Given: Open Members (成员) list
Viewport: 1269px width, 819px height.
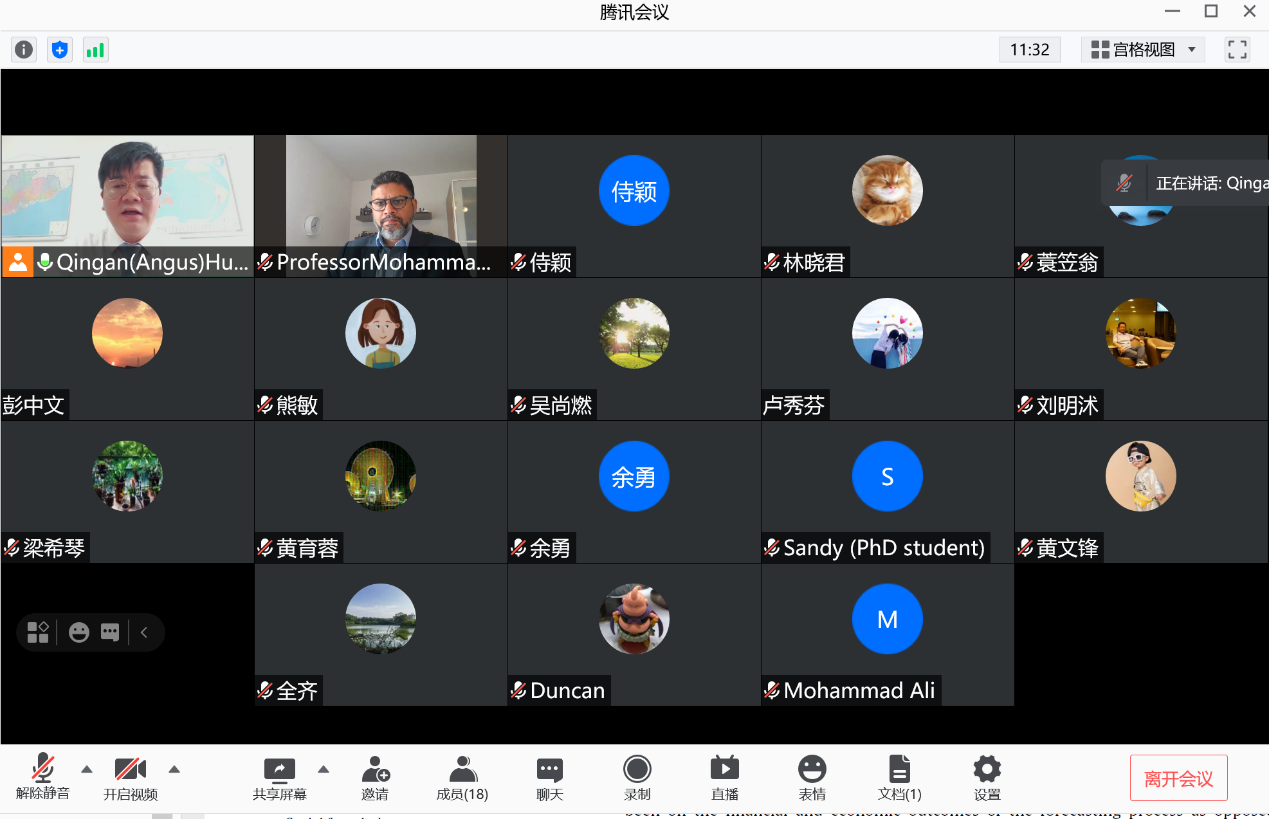Looking at the screenshot, I should click(x=462, y=778).
